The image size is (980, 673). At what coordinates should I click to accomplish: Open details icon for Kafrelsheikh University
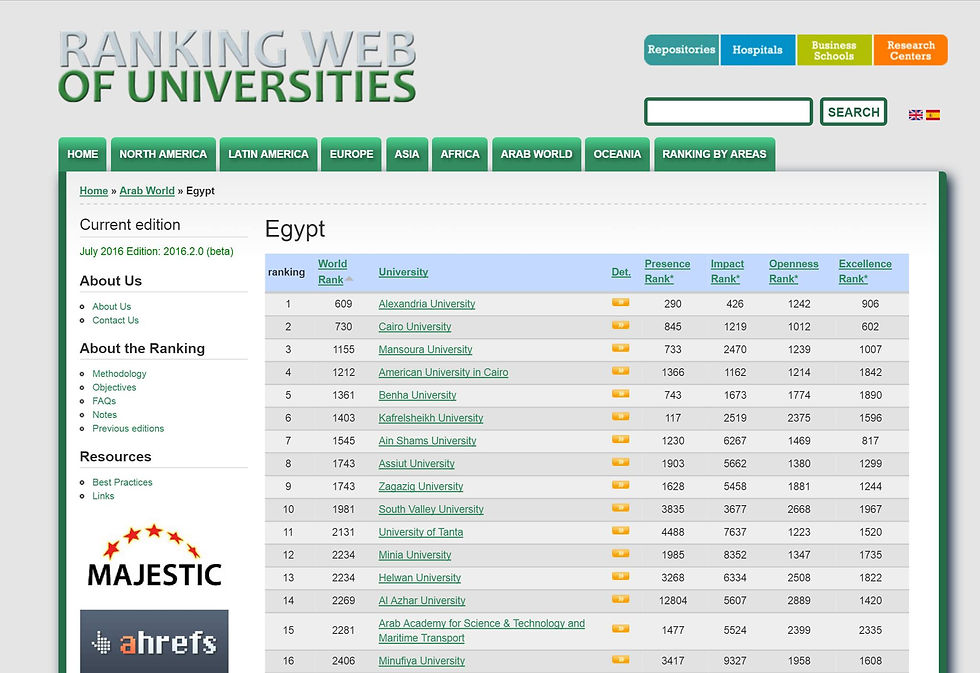[x=620, y=416]
